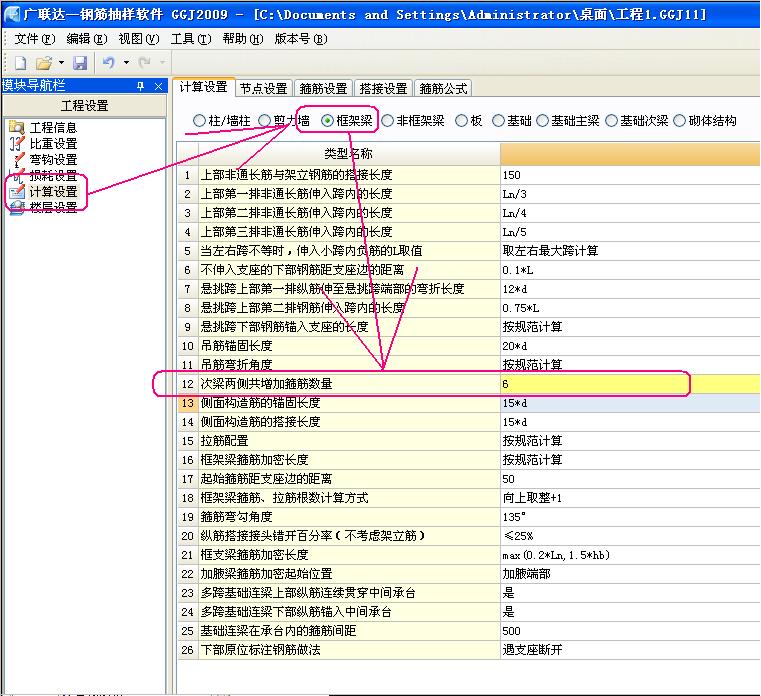Click the 类型名称 column header
Image resolution: width=761 pixels, height=696 pixels.
349,153
